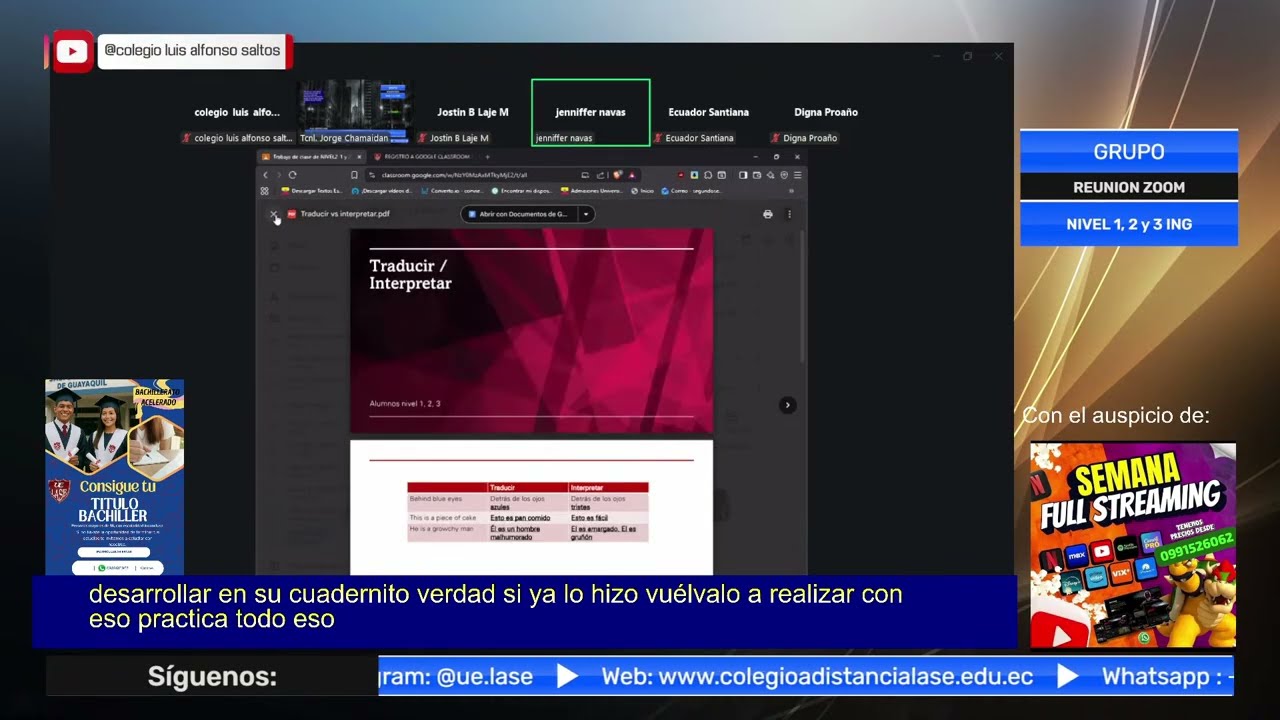This screenshot has height=720, width=1280.
Task: Click the bookmark icon beside address bar
Action: (354, 175)
